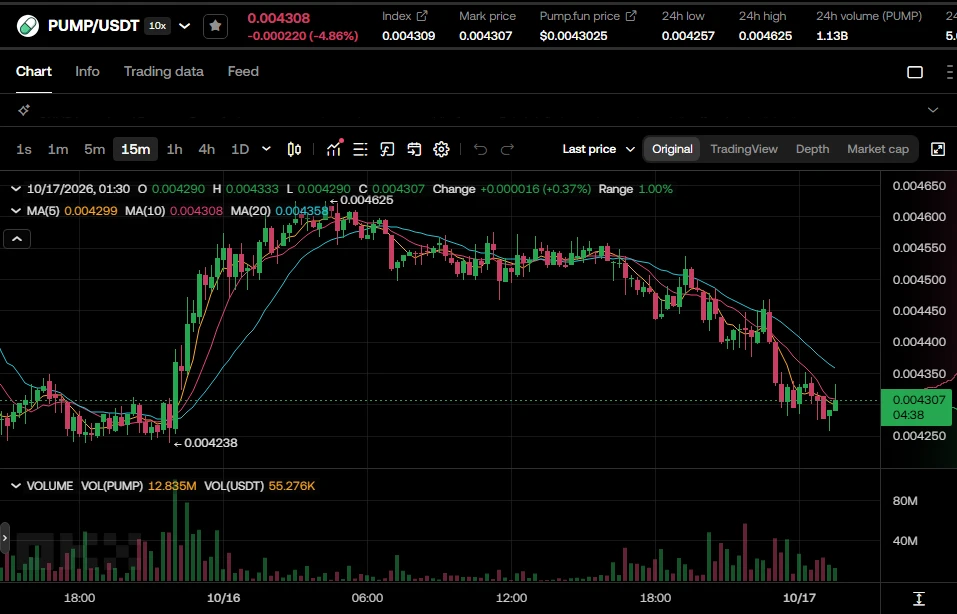Collapse the MA indicator legend row
957x614 pixels.
[x=16, y=211]
